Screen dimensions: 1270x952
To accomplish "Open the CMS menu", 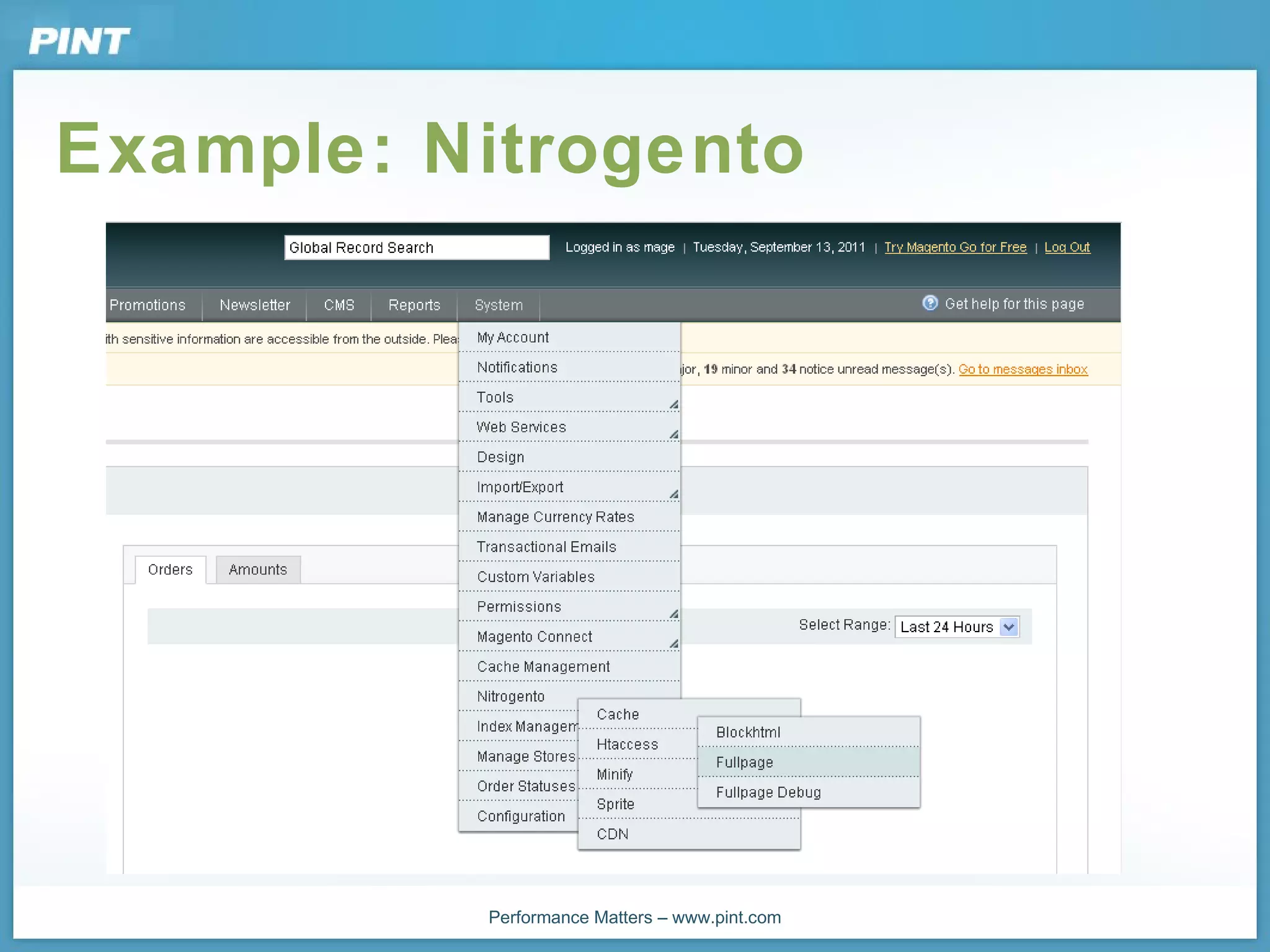I will (x=339, y=305).
